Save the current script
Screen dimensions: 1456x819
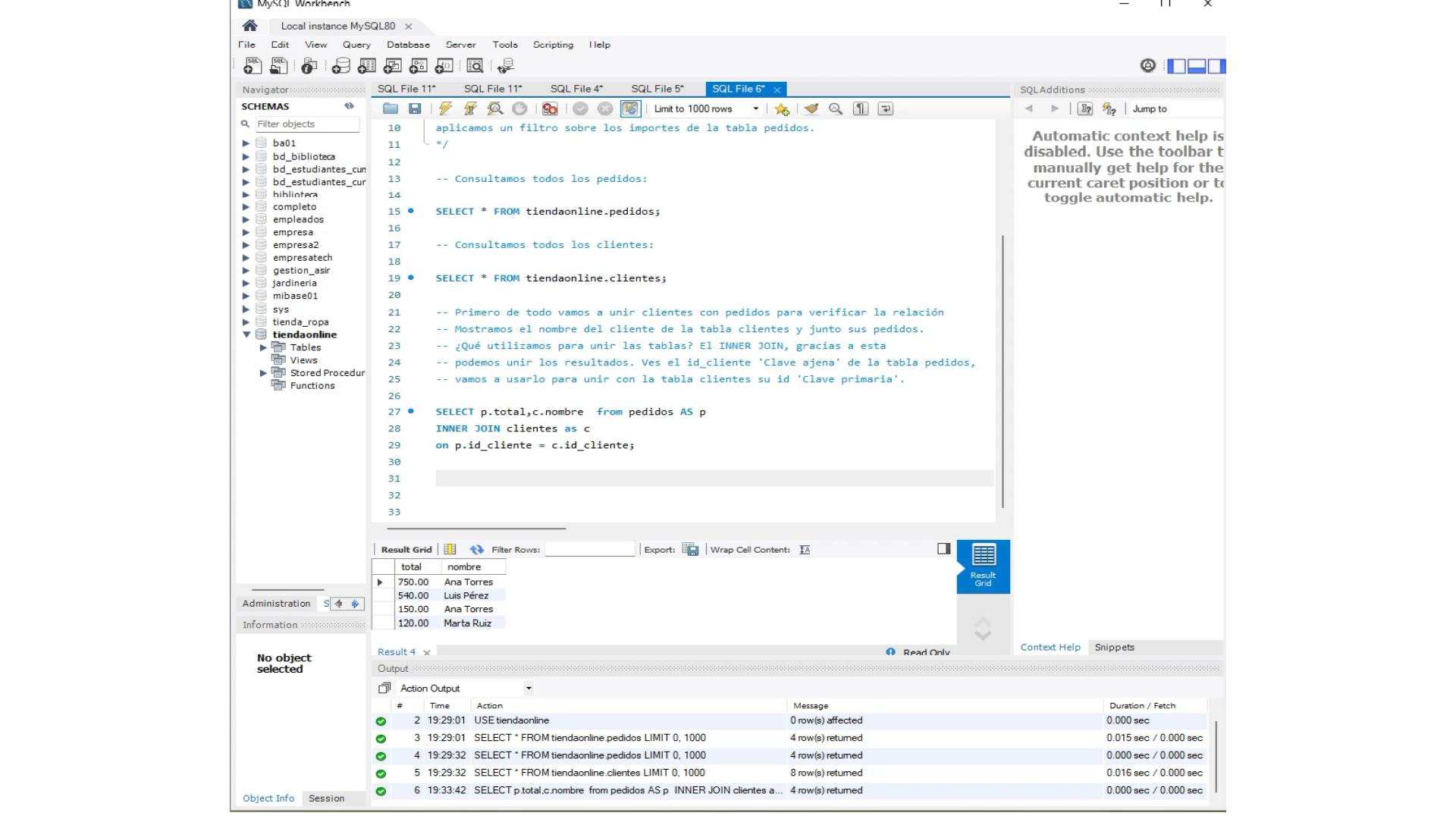click(415, 108)
